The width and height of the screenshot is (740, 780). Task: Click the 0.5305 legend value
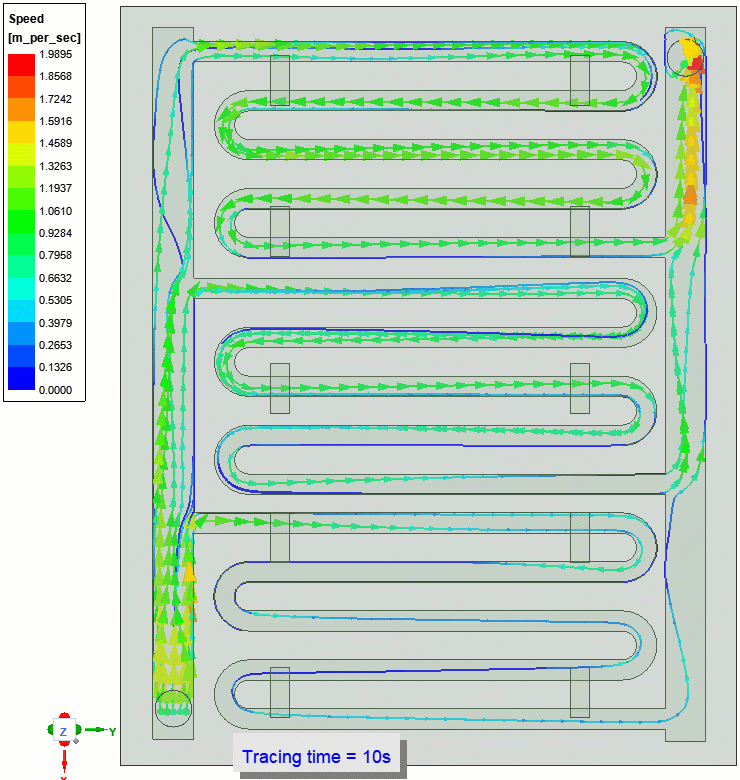click(55, 300)
